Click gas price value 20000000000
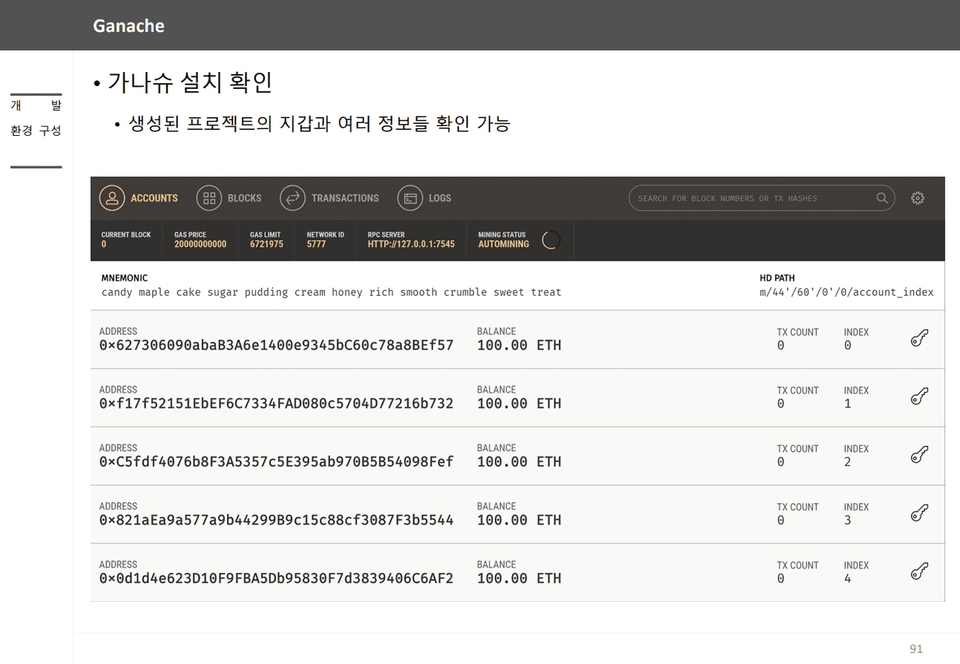 (x=200, y=244)
